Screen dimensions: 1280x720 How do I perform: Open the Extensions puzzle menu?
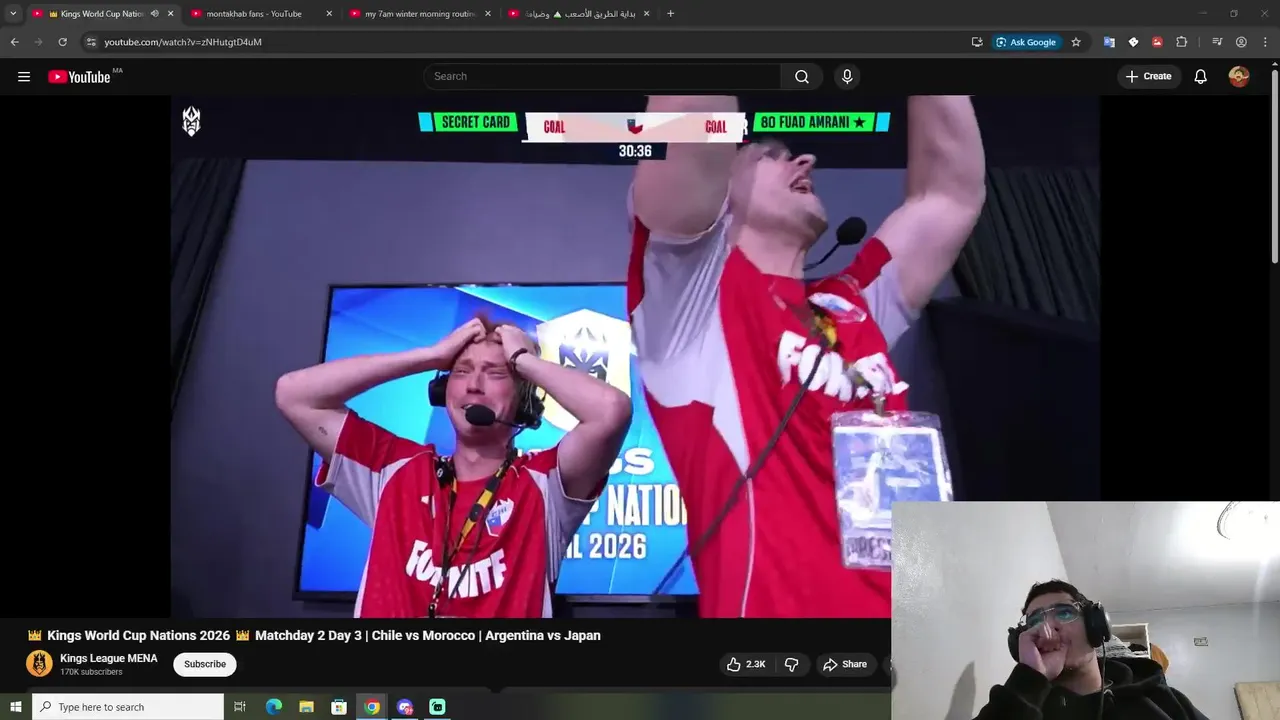[1181, 42]
